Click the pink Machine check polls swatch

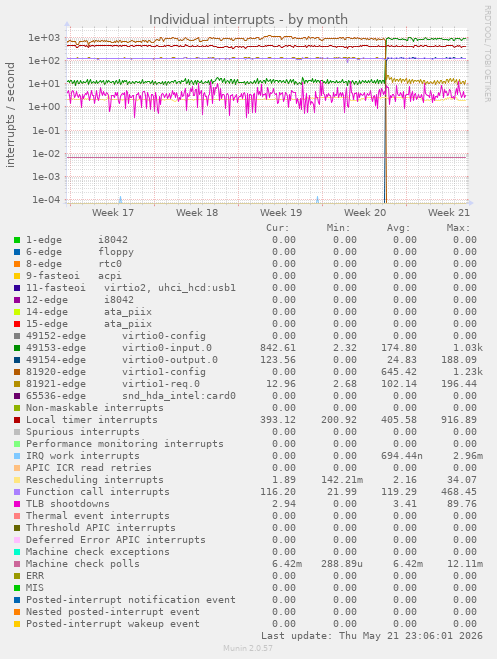pos(17,564)
